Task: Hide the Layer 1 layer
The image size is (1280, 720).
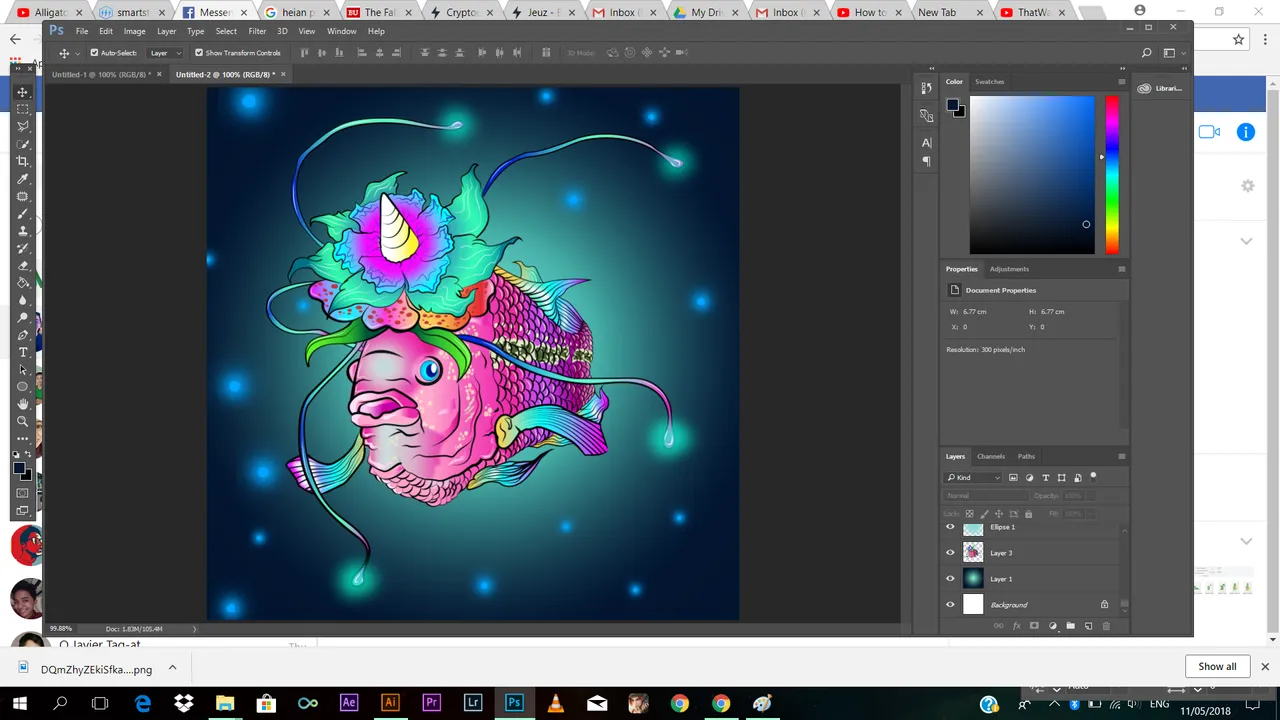Action: pos(950,578)
